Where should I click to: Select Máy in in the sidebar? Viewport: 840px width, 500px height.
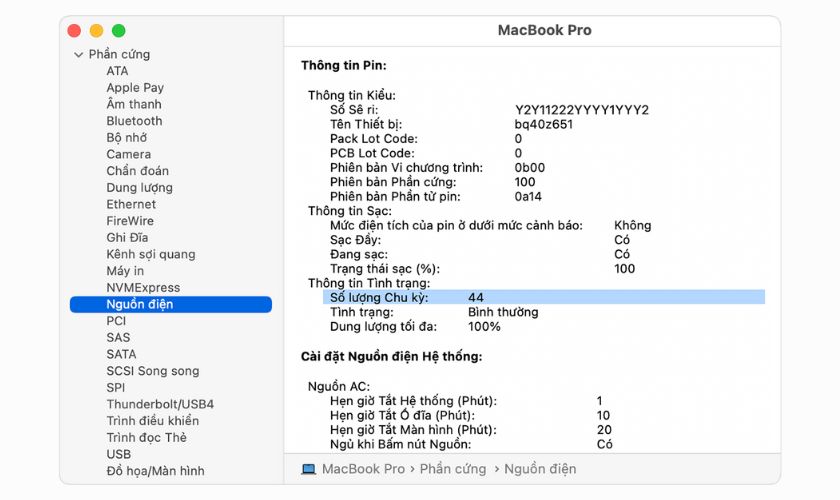coord(125,271)
